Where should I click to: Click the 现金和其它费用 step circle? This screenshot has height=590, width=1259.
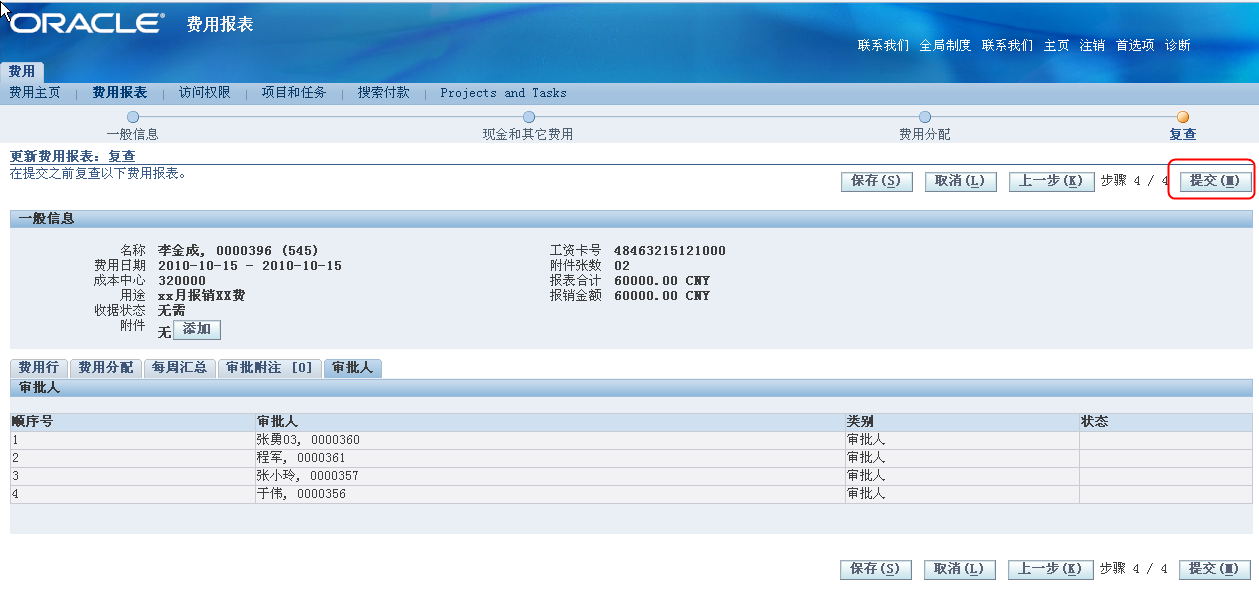coord(527,116)
